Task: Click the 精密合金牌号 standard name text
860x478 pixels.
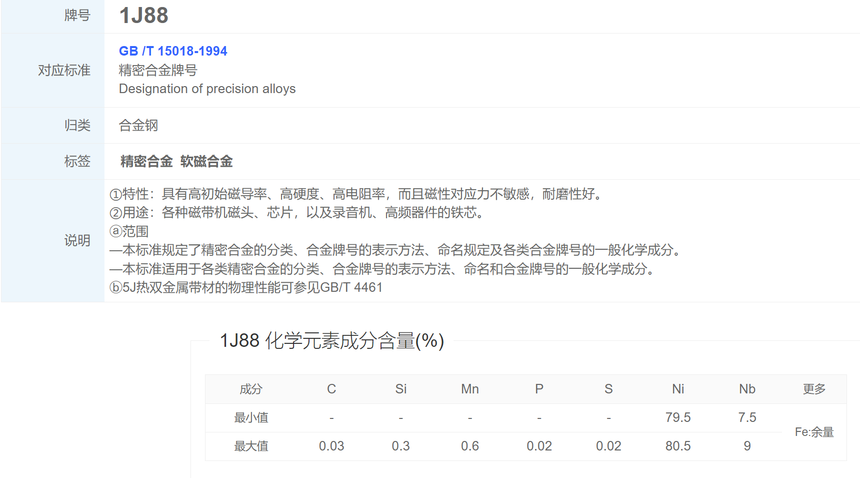Action: (x=158, y=70)
